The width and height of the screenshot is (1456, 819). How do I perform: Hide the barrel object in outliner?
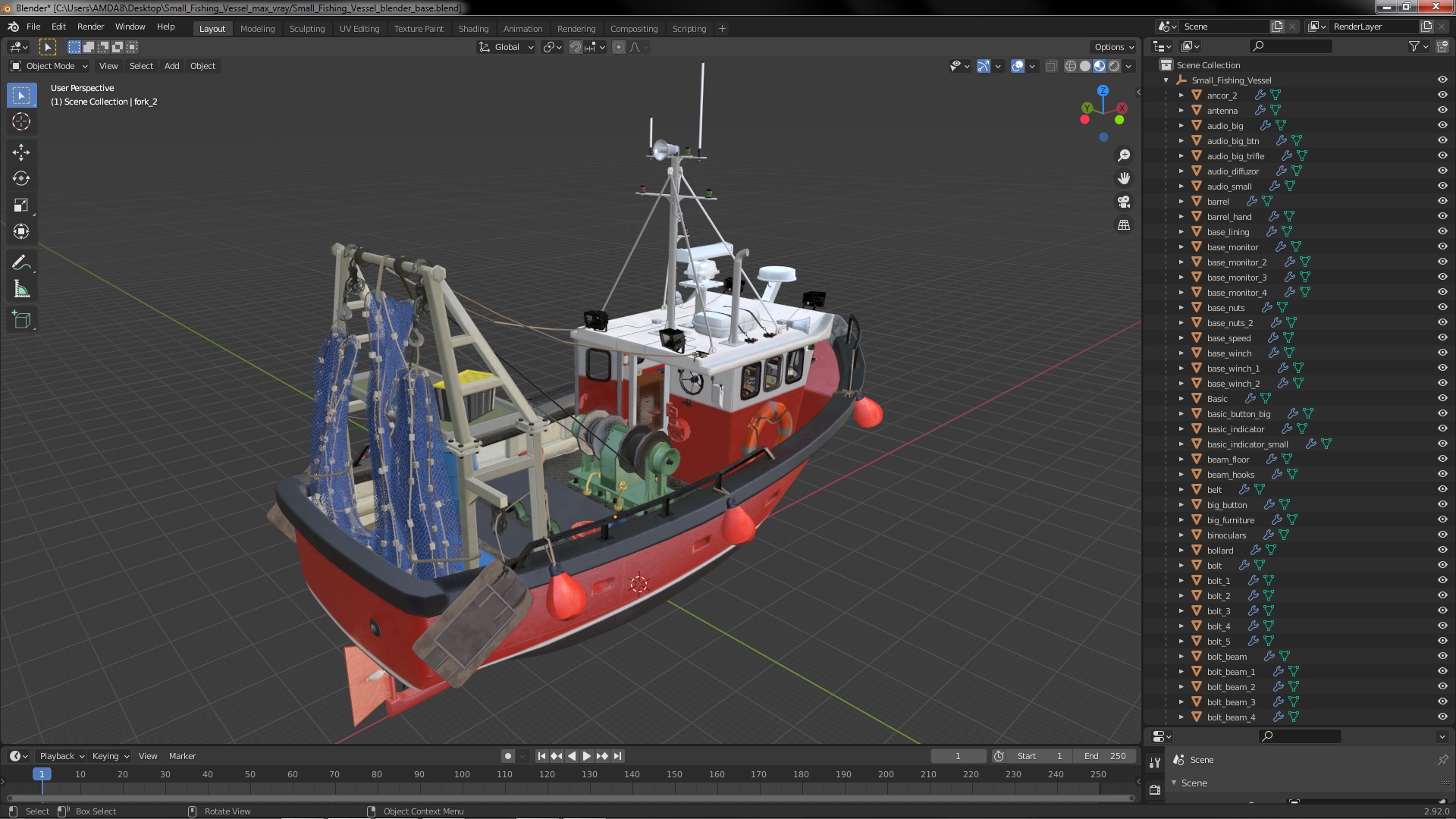[1442, 201]
